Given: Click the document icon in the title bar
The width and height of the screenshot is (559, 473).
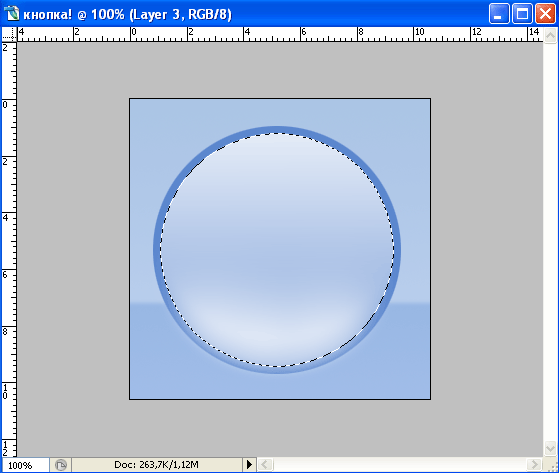Looking at the screenshot, I should (12, 14).
